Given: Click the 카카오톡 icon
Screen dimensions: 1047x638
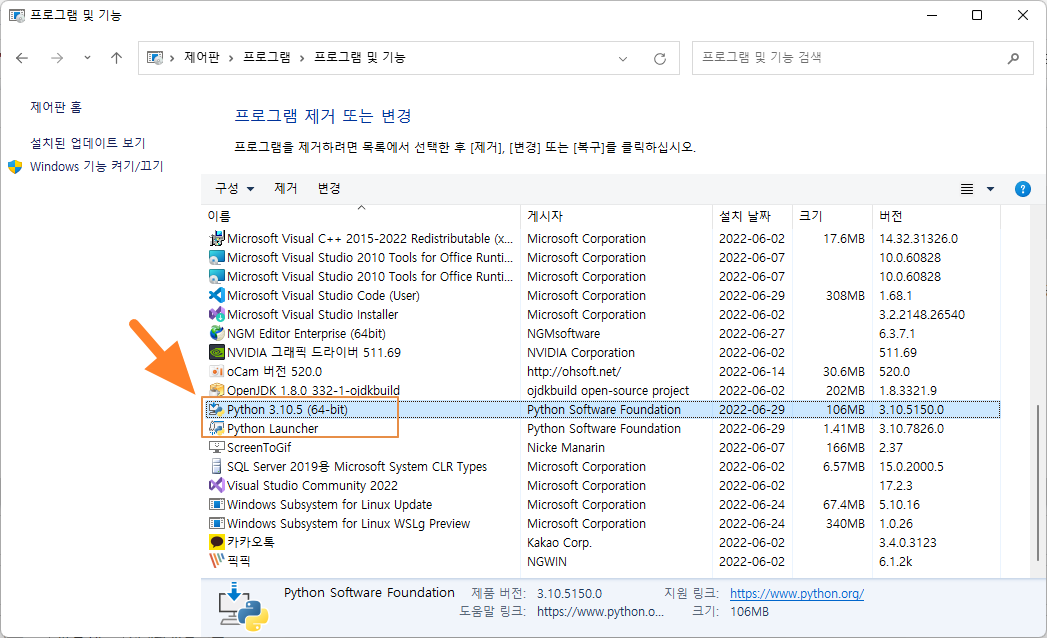Looking at the screenshot, I should [216, 542].
